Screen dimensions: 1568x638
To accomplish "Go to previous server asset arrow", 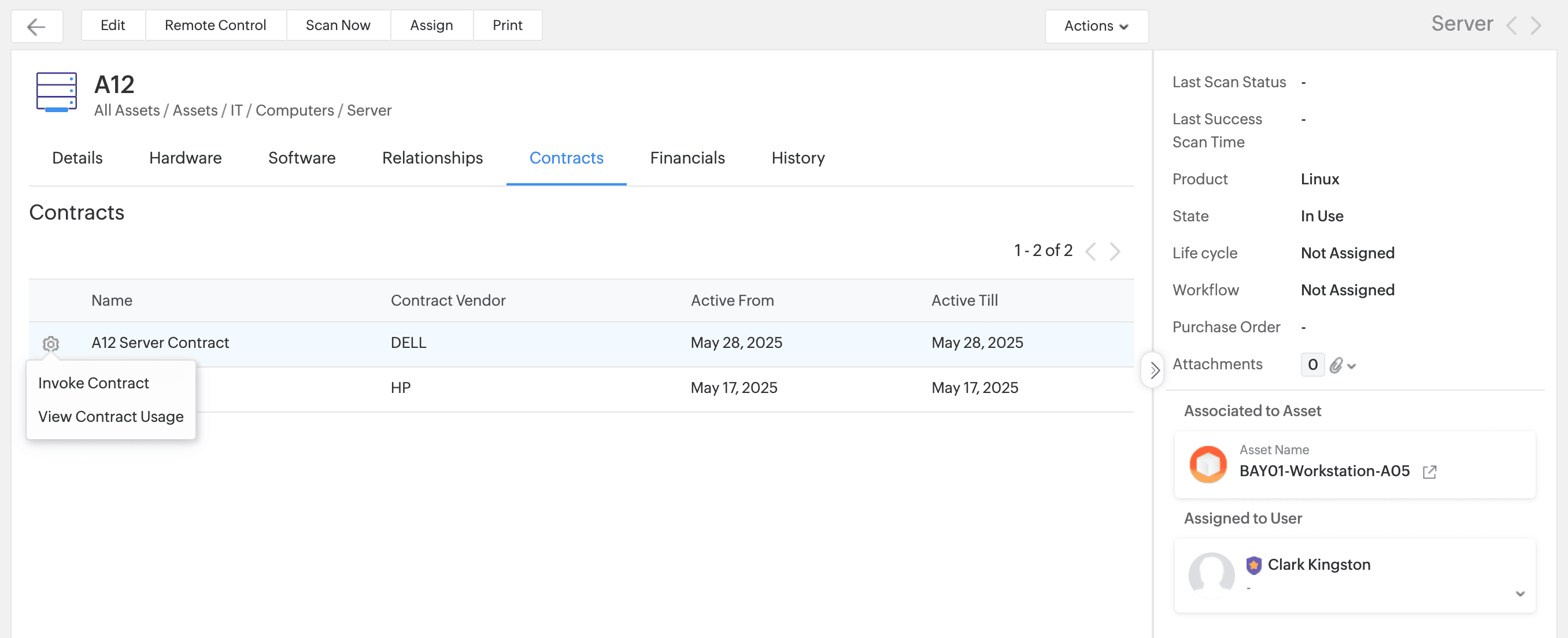I will [x=1511, y=25].
